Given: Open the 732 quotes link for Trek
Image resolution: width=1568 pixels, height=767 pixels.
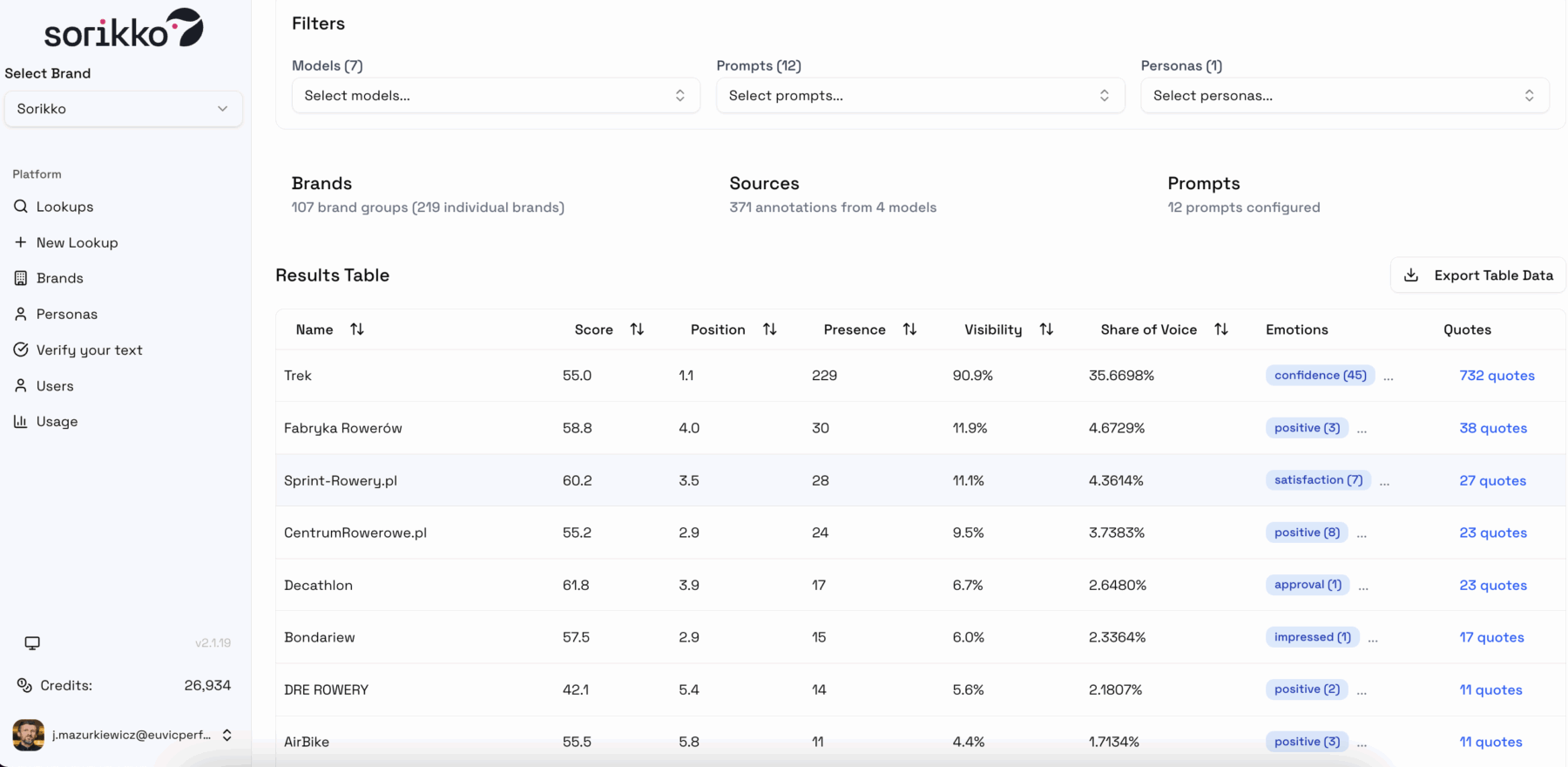Looking at the screenshot, I should [x=1497, y=376].
